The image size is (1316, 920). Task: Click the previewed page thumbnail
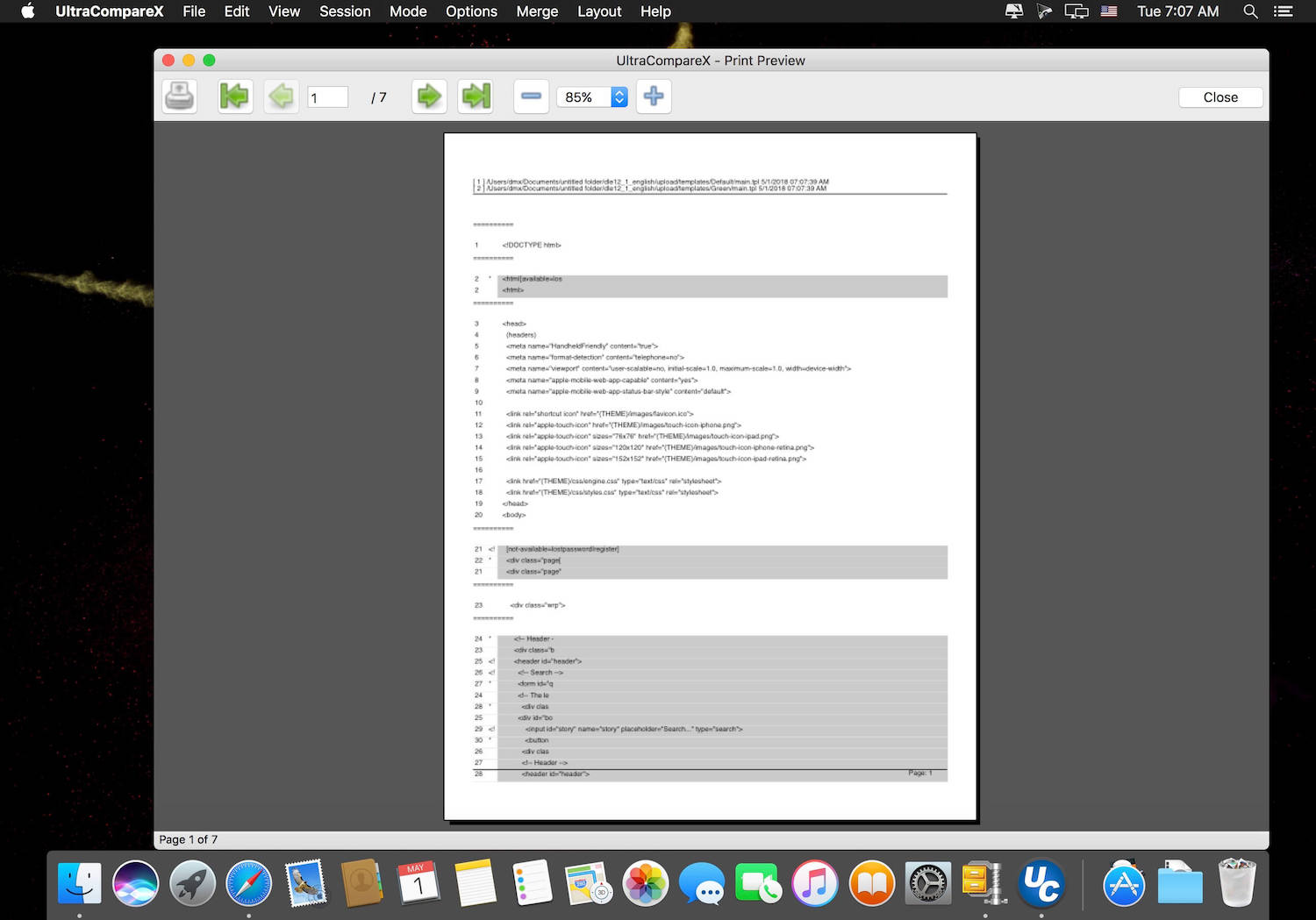710,476
